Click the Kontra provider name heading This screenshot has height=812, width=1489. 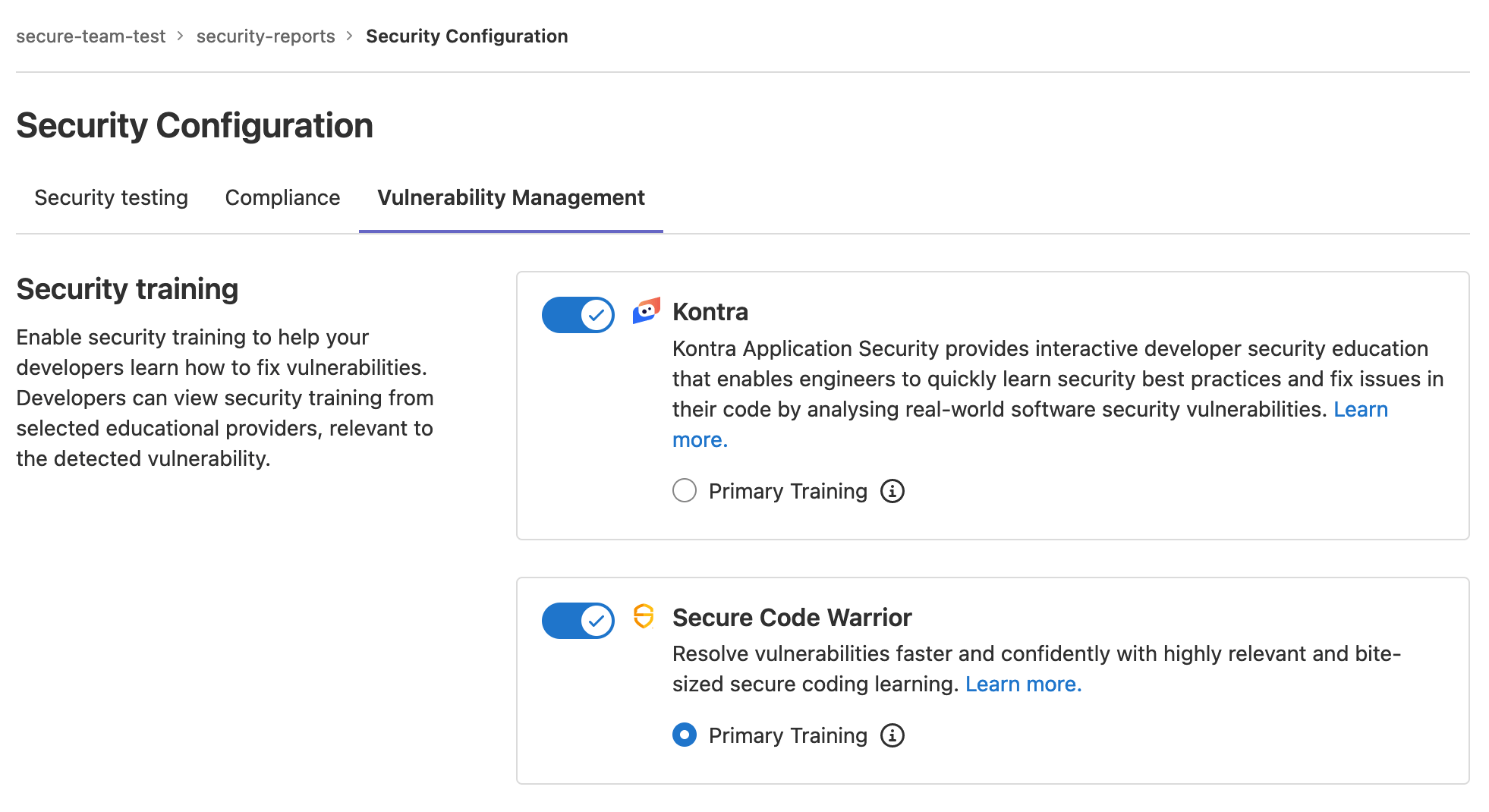click(x=710, y=311)
